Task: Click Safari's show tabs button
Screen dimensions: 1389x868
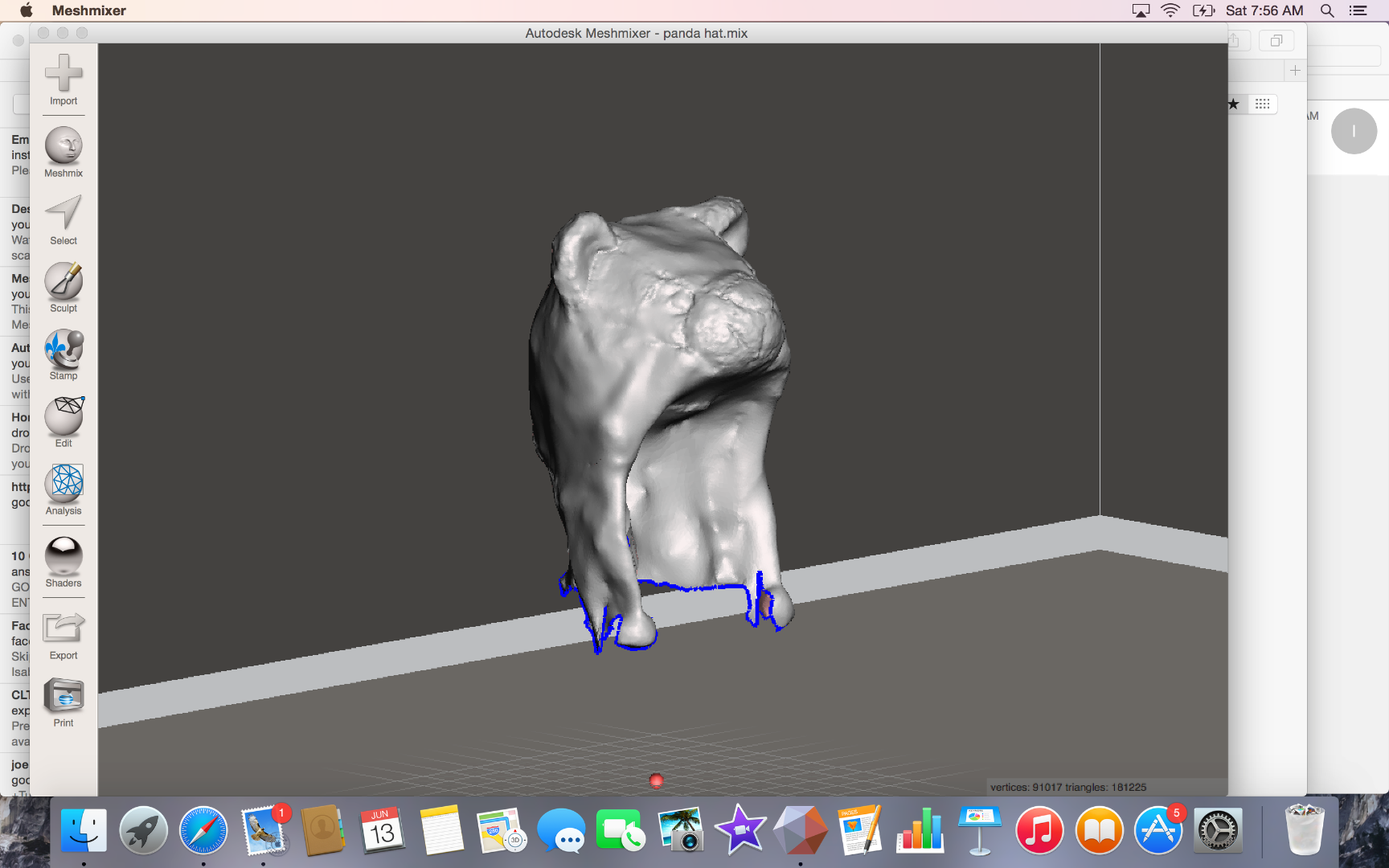Action: tap(1276, 41)
